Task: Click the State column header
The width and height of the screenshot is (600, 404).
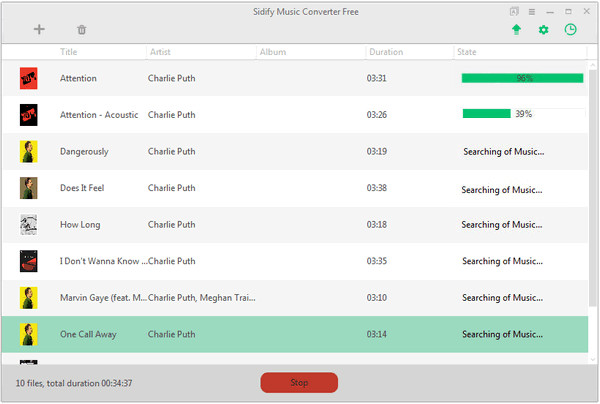Action: pos(467,52)
